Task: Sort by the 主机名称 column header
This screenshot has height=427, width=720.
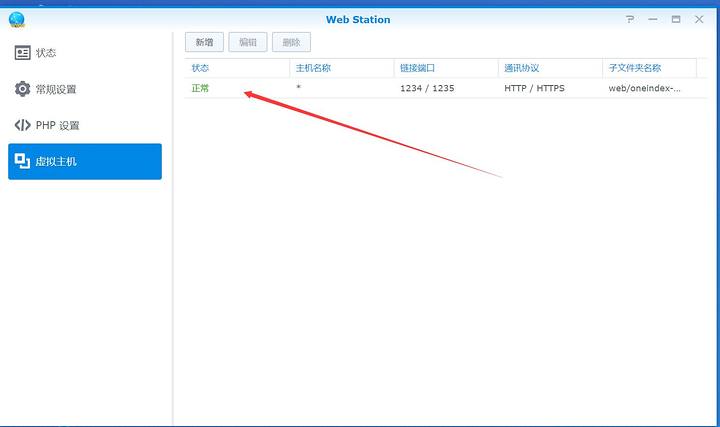Action: [342, 68]
